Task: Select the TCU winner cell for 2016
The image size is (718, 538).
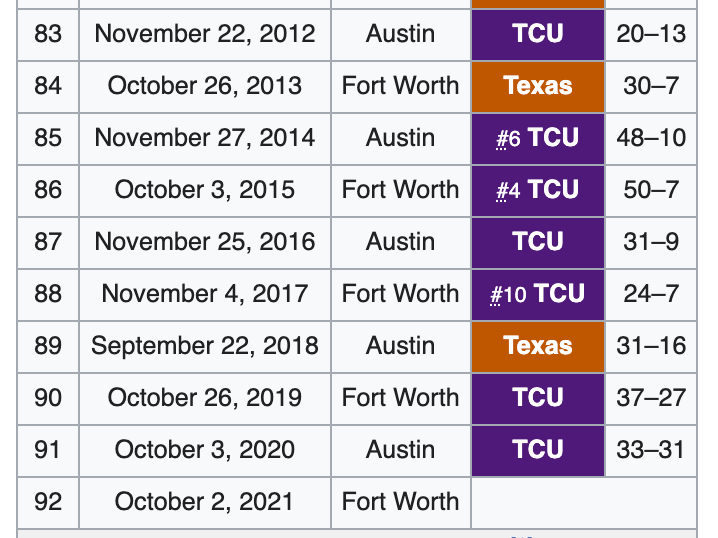Action: pos(538,243)
